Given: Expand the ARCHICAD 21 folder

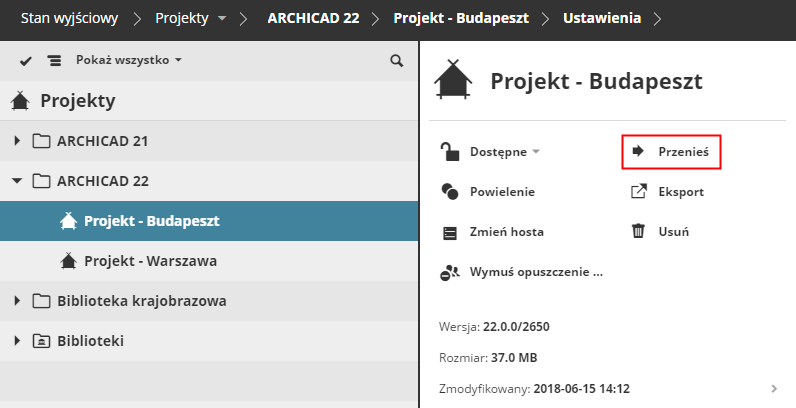Looking at the screenshot, I should click(17, 141).
